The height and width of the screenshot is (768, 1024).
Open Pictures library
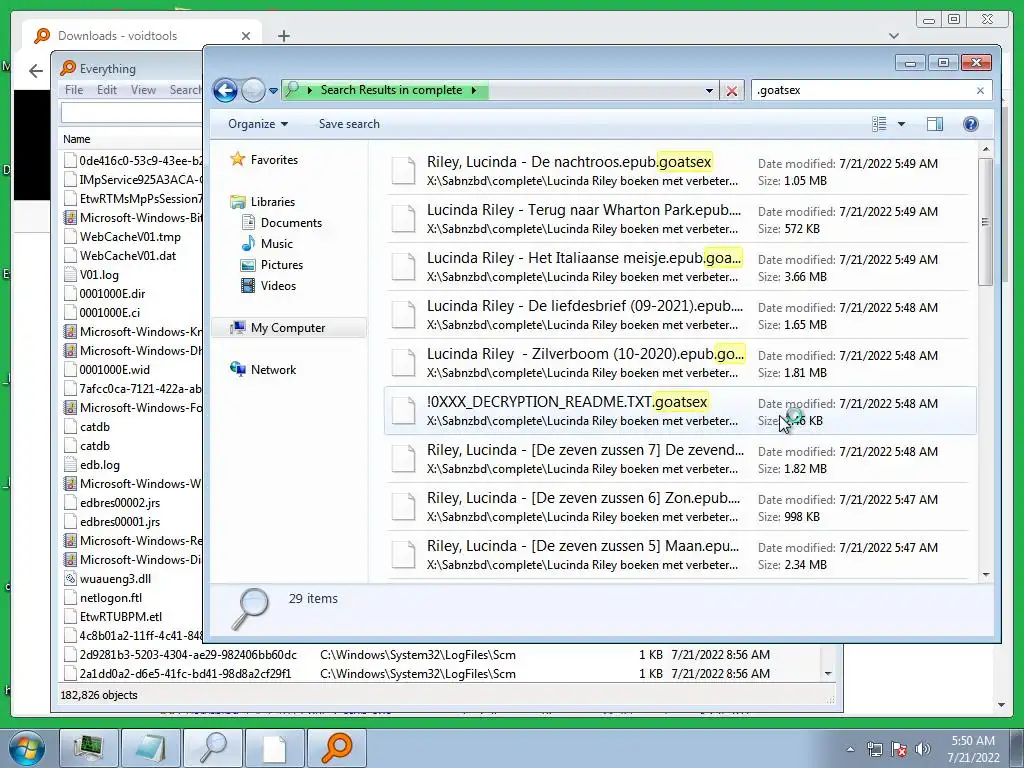(x=272, y=264)
